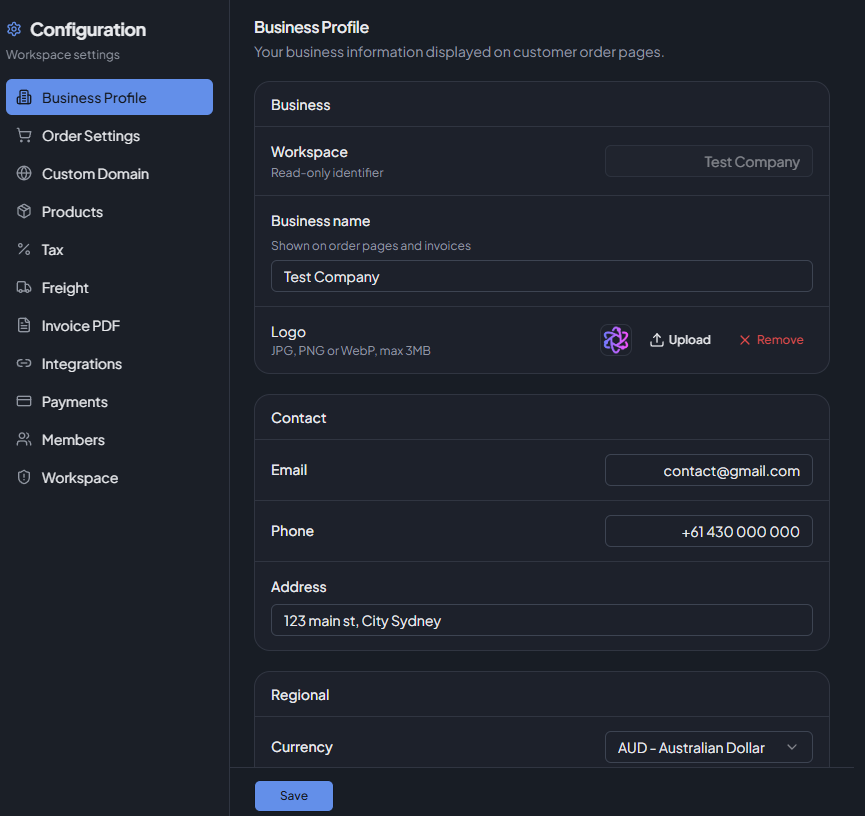Screen dimensions: 865x816
Task: Click the Currency dropdown chevron
Action: (x=792, y=747)
